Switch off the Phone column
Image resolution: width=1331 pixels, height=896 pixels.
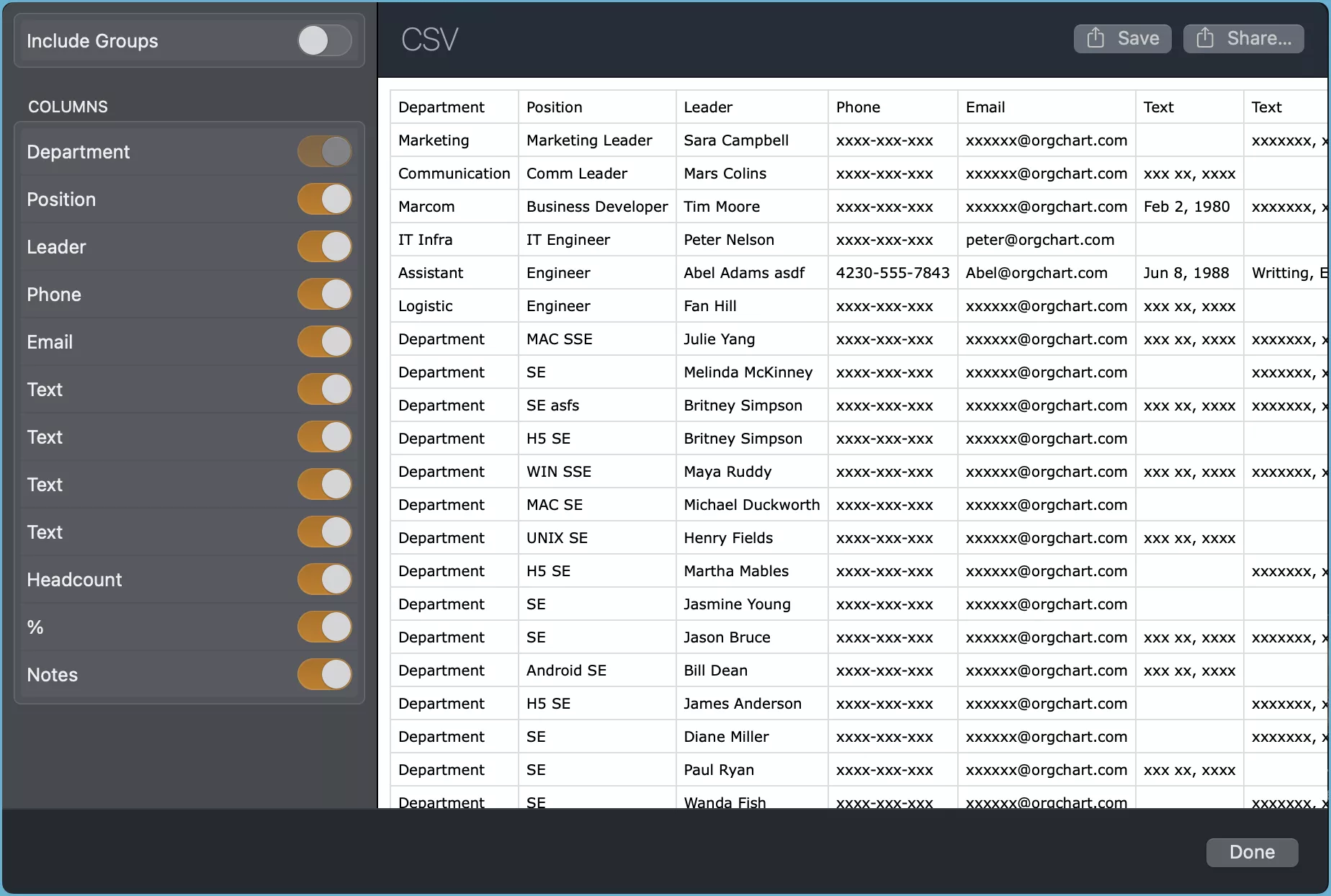[325, 295]
